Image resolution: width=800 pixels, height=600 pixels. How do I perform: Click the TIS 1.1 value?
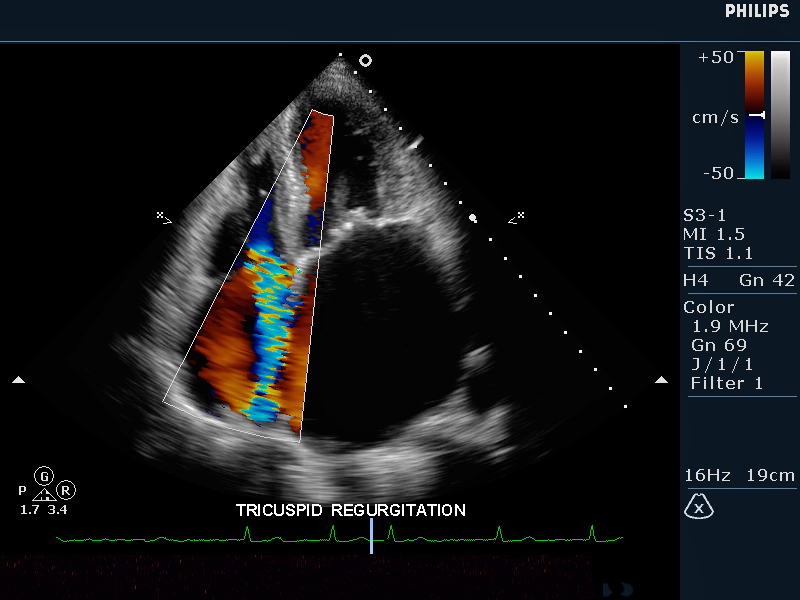click(718, 253)
